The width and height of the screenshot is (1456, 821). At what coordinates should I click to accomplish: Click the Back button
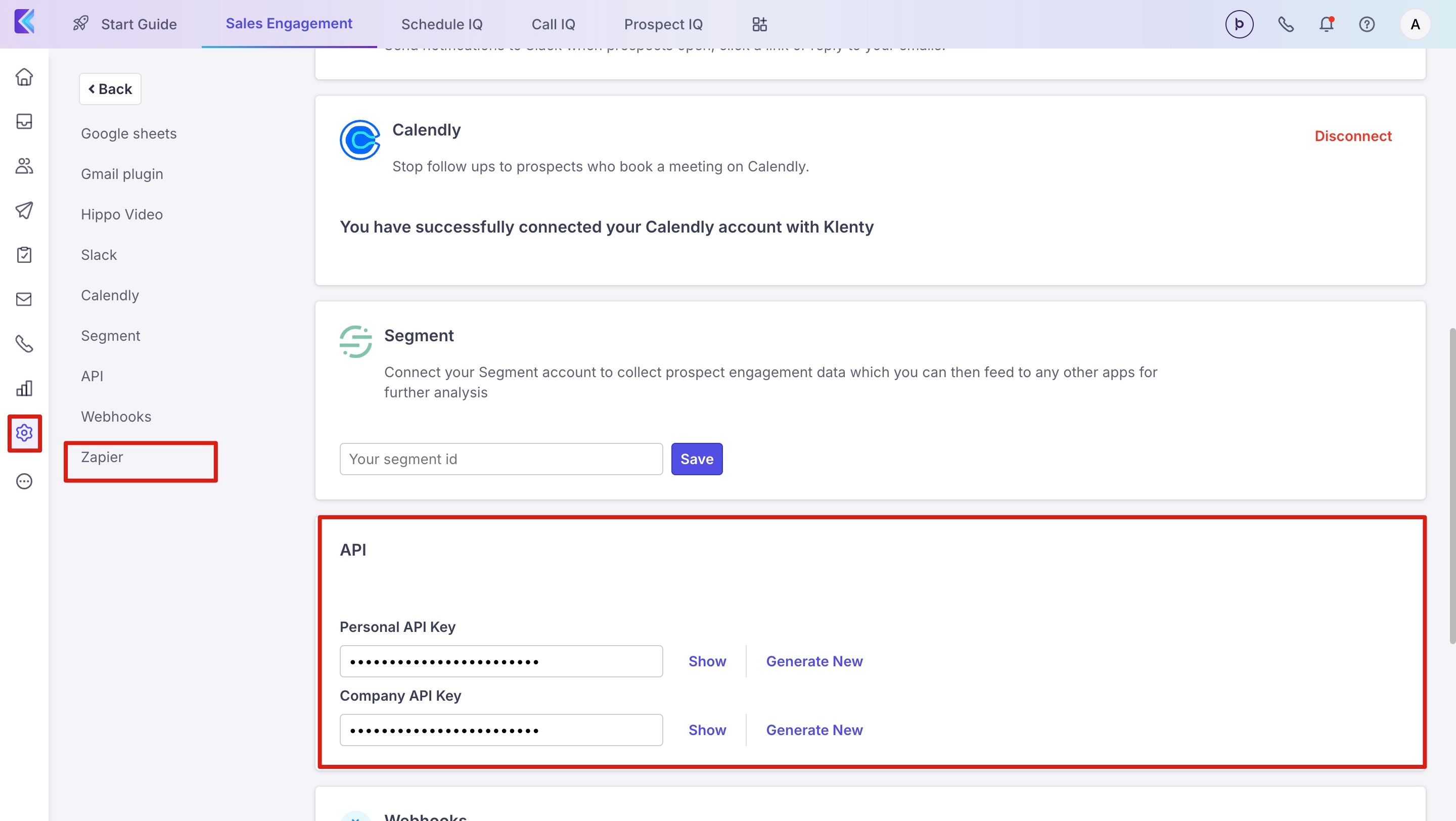(110, 88)
